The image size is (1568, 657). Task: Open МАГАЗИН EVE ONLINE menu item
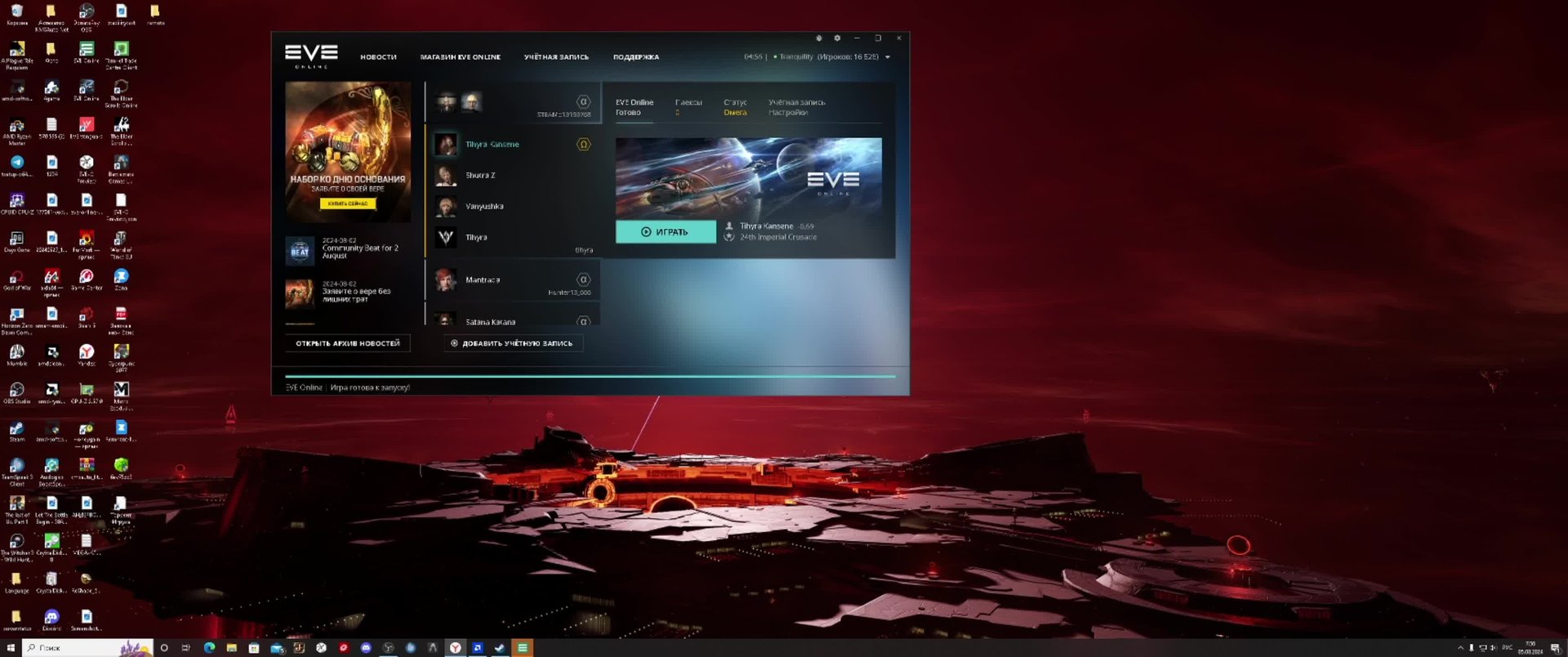tap(460, 57)
